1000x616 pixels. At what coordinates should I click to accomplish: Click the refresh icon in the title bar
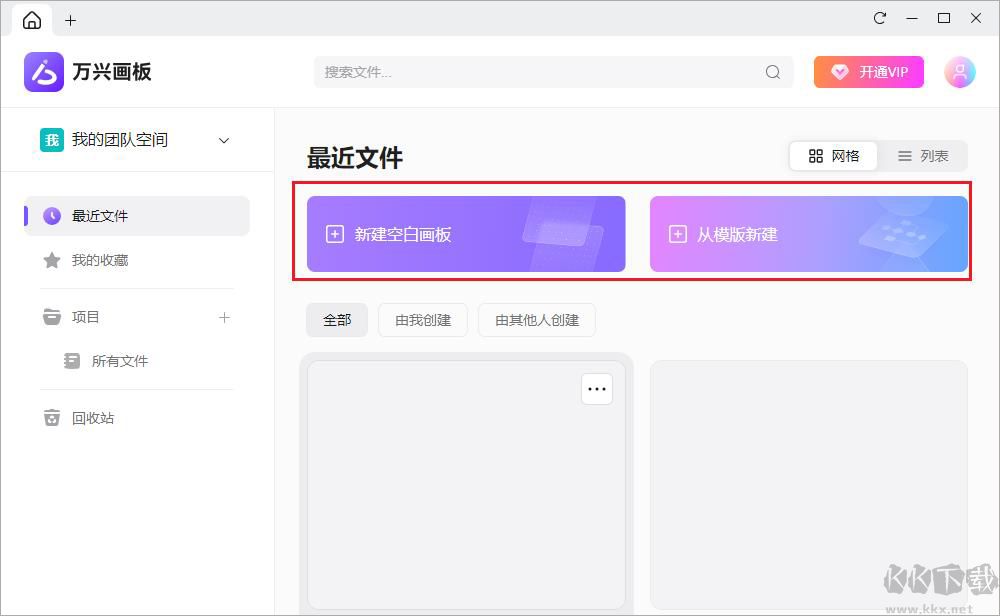(879, 18)
